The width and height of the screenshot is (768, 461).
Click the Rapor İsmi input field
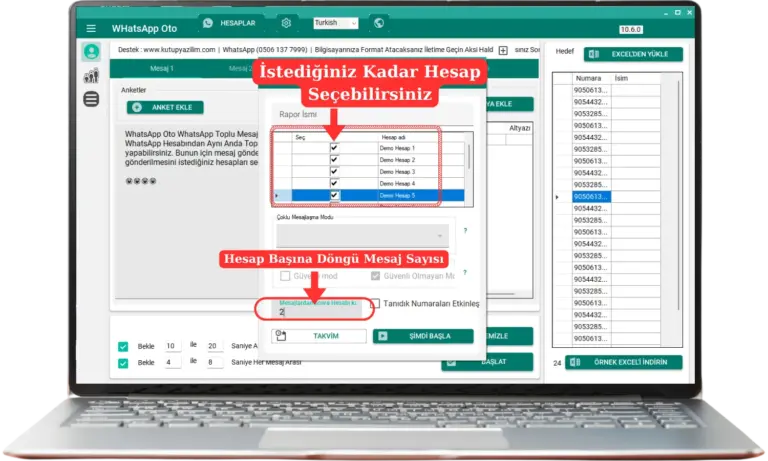(372, 115)
